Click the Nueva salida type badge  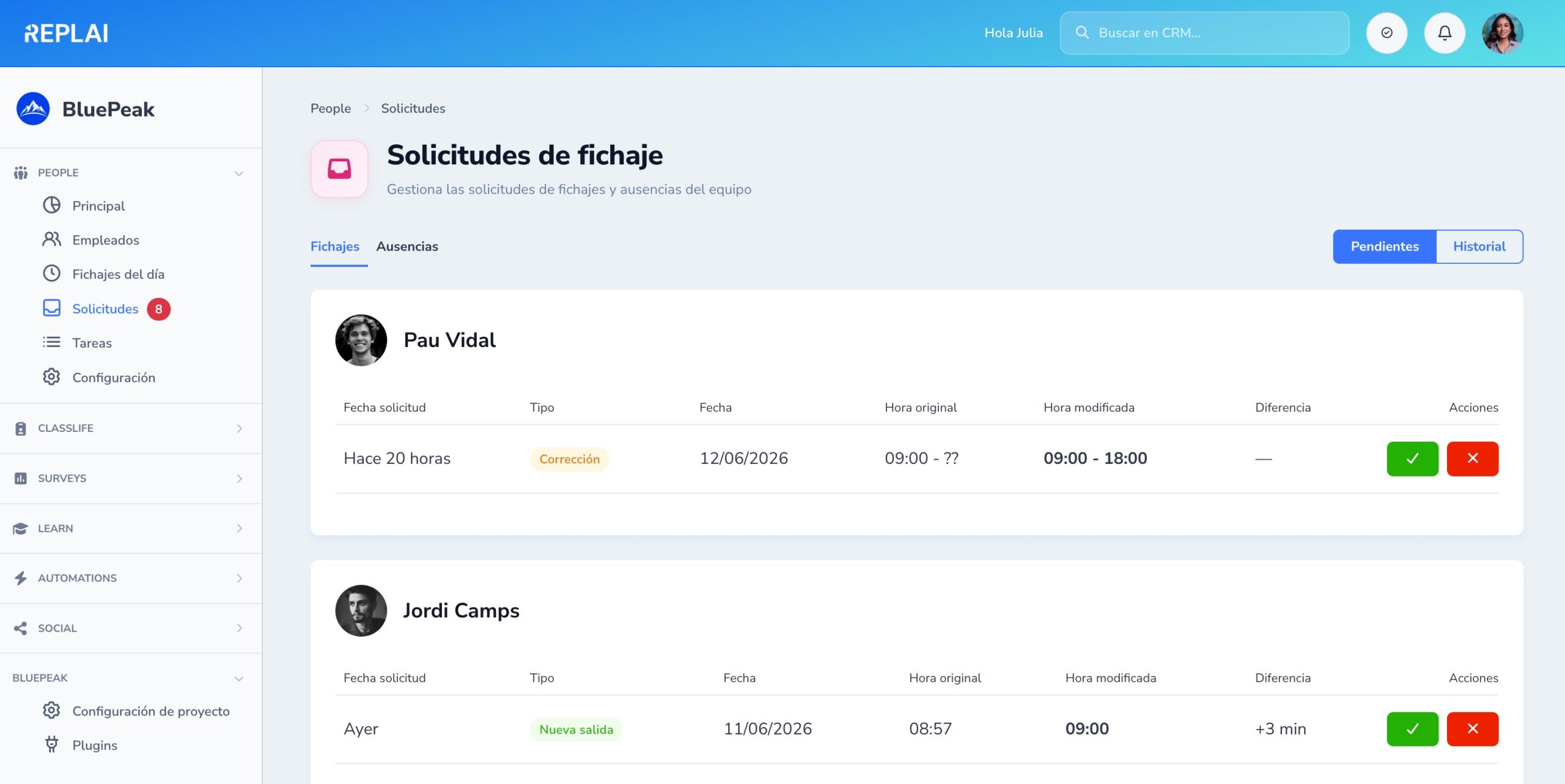click(x=576, y=729)
